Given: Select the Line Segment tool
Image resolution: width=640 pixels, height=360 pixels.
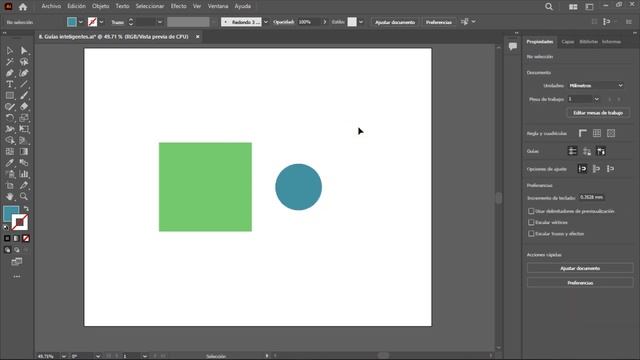Looking at the screenshot, I should tap(24, 84).
